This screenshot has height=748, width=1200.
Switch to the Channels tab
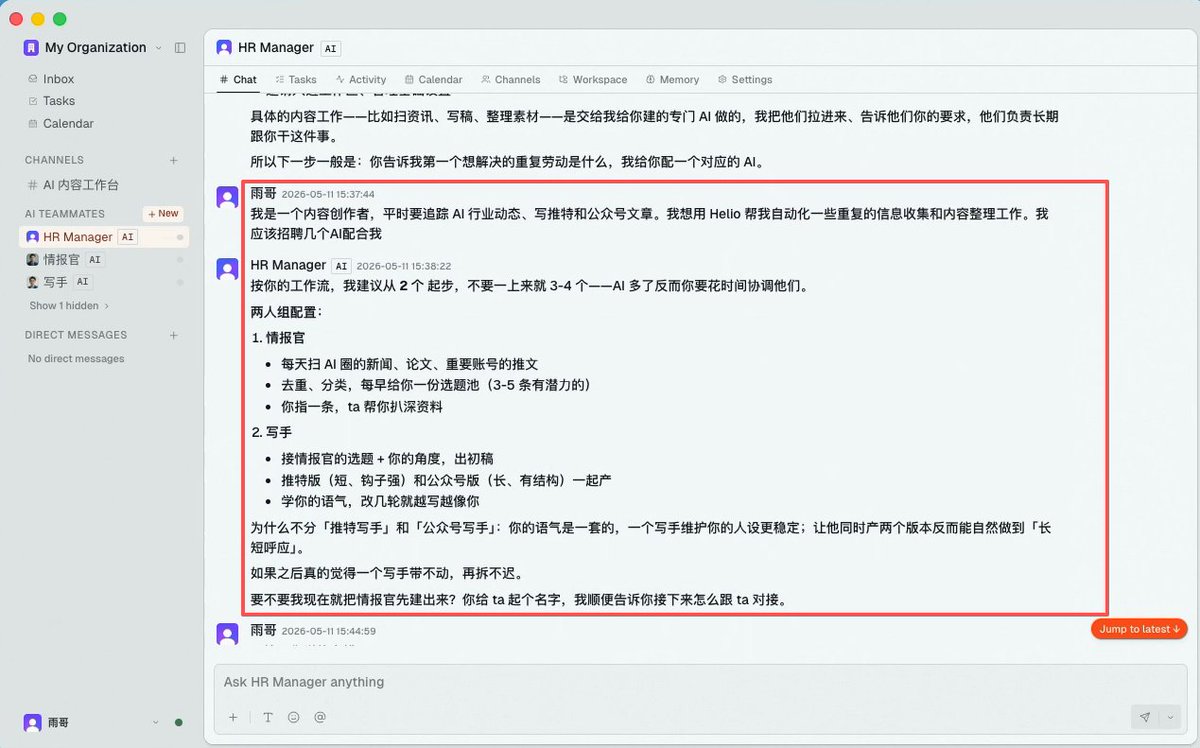510,80
